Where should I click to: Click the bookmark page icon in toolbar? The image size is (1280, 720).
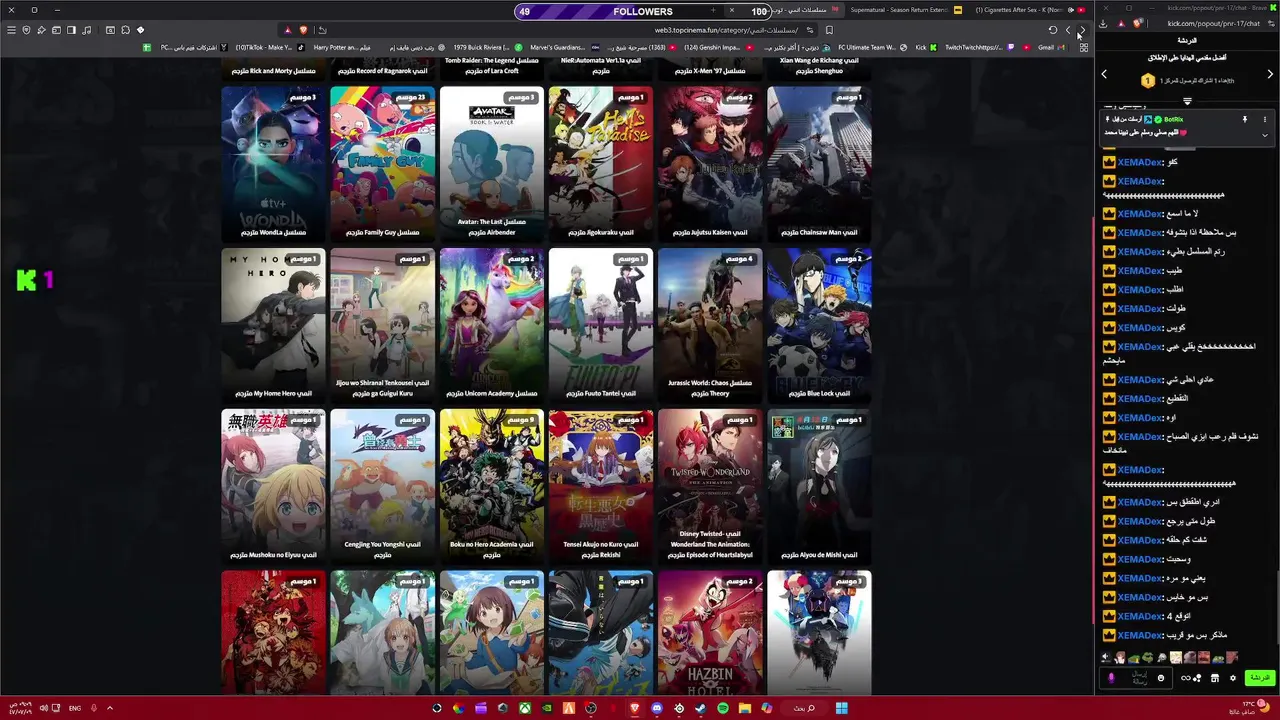tap(828, 30)
